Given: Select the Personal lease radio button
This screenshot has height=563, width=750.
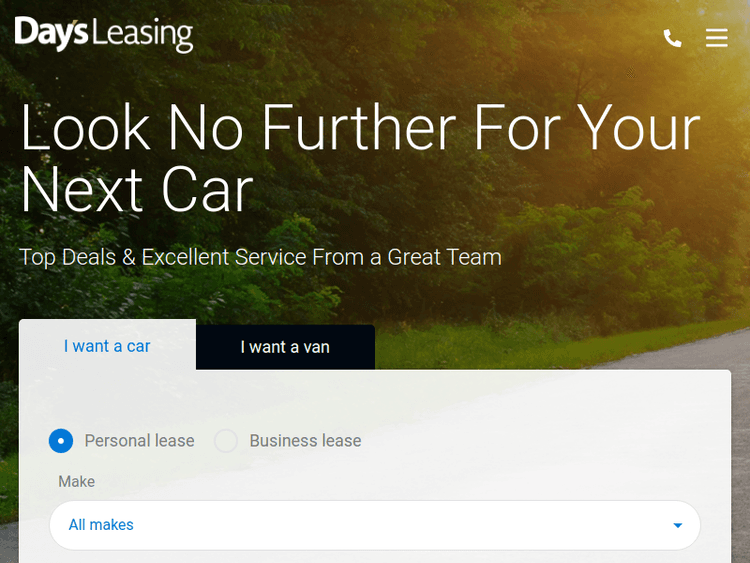Looking at the screenshot, I should coord(61,441).
